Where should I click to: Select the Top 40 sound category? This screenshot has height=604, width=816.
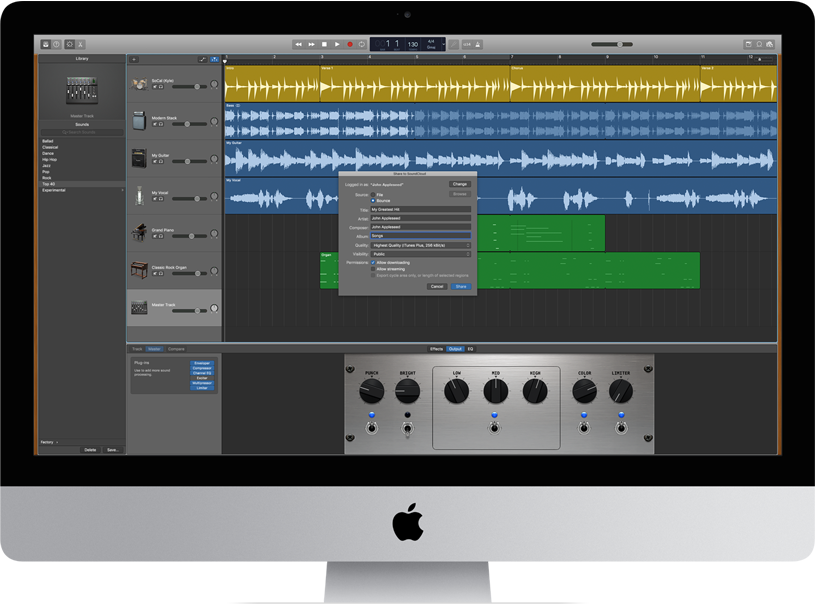(82, 184)
